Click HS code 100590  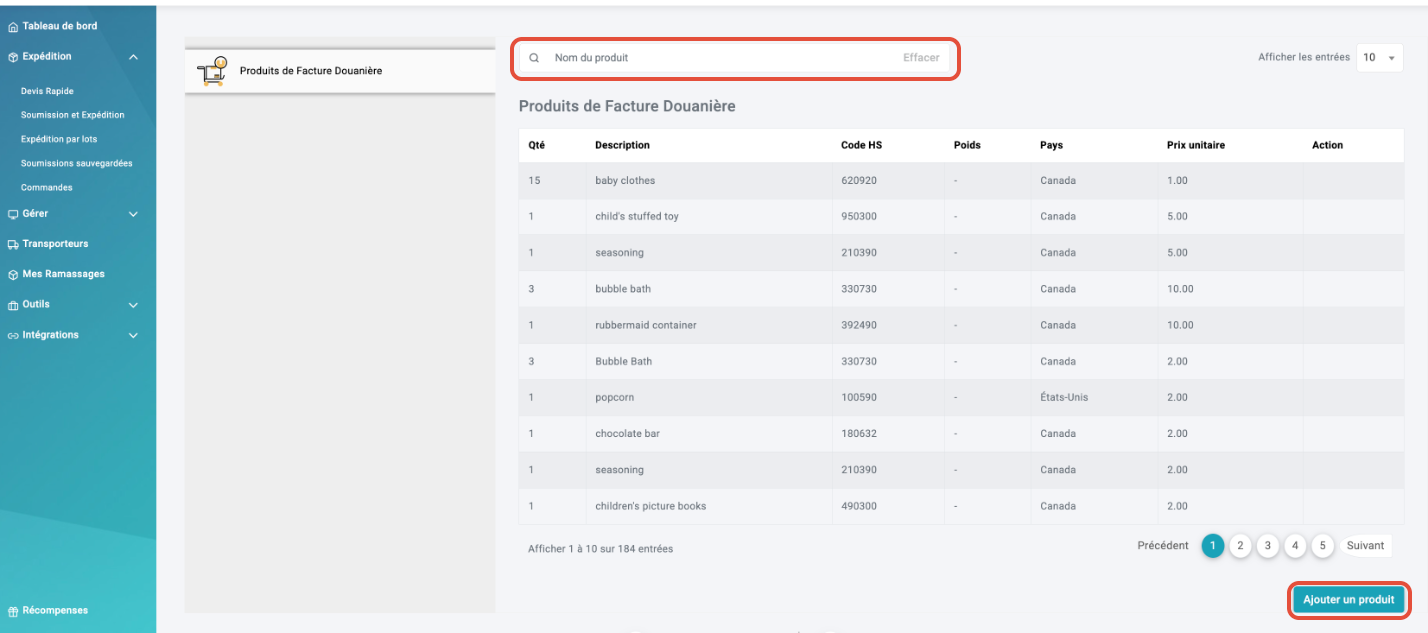click(859, 398)
